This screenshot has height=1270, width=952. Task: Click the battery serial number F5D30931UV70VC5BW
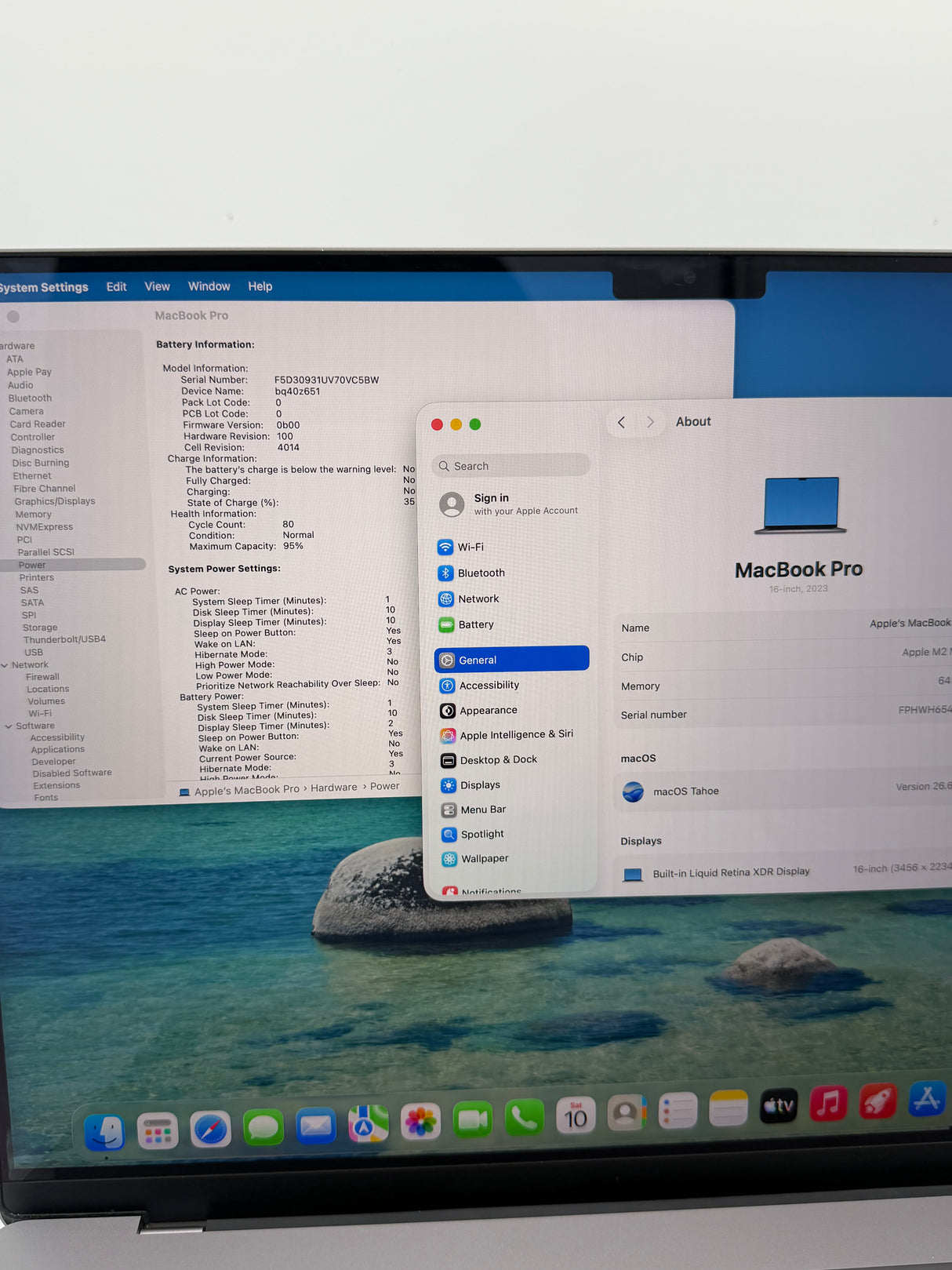326,380
